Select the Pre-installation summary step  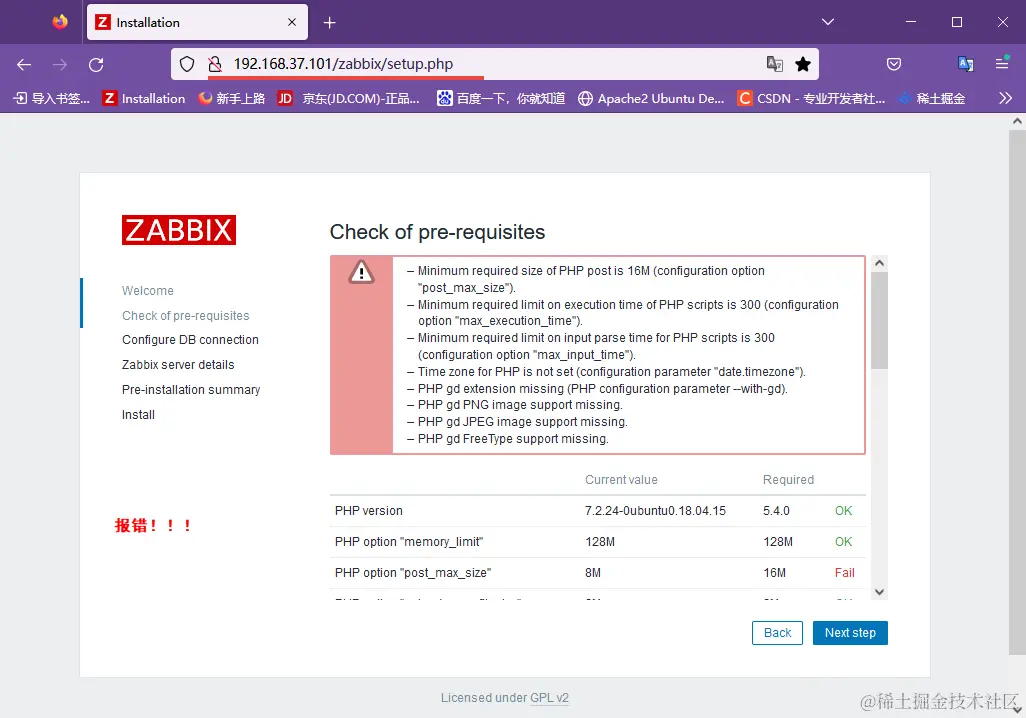pyautogui.click(x=191, y=389)
